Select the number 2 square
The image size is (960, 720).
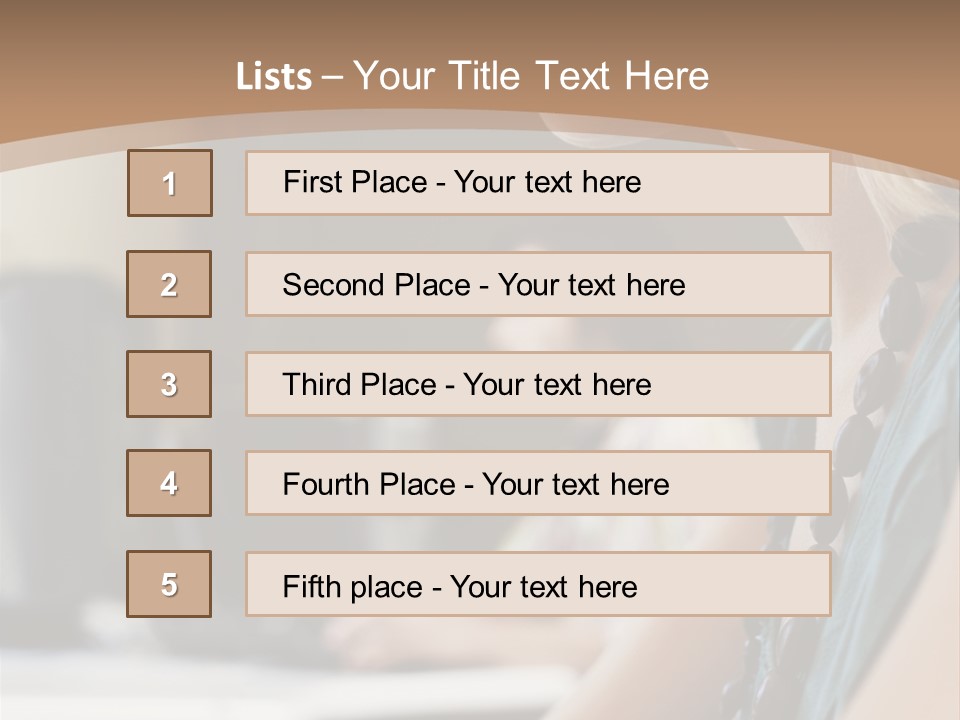(169, 284)
